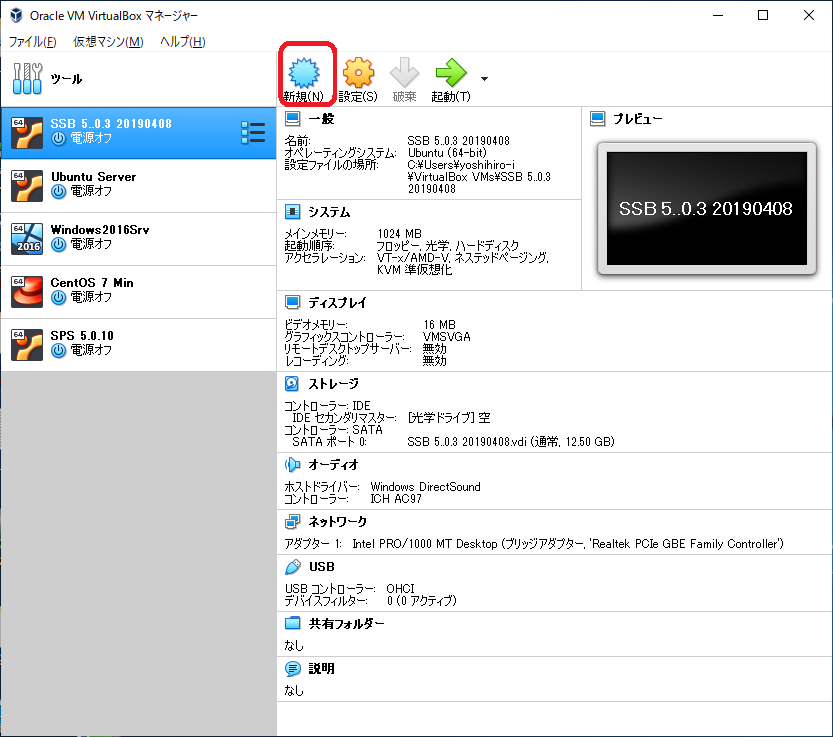The image size is (833, 737).
Task: Click the 一般 general section icon
Action: tap(292, 118)
